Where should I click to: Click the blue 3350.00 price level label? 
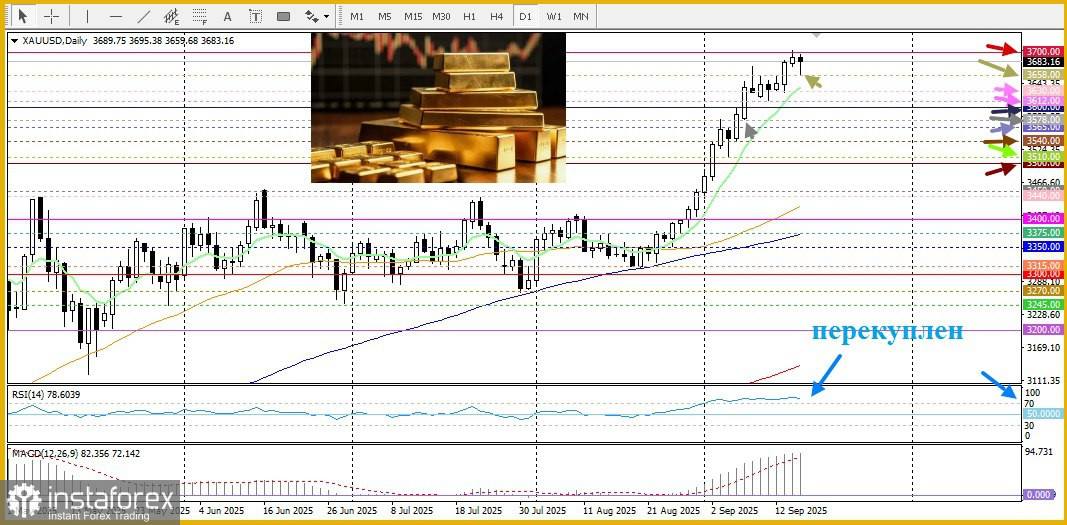coord(1043,246)
